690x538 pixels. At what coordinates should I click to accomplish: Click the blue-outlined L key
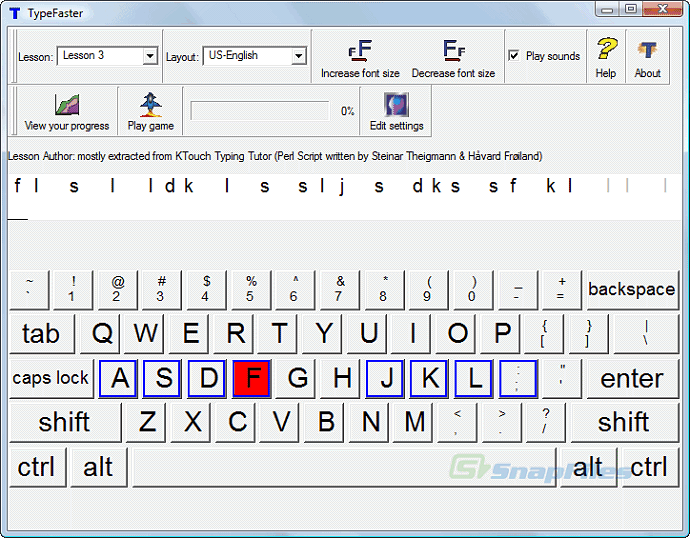coord(473,378)
